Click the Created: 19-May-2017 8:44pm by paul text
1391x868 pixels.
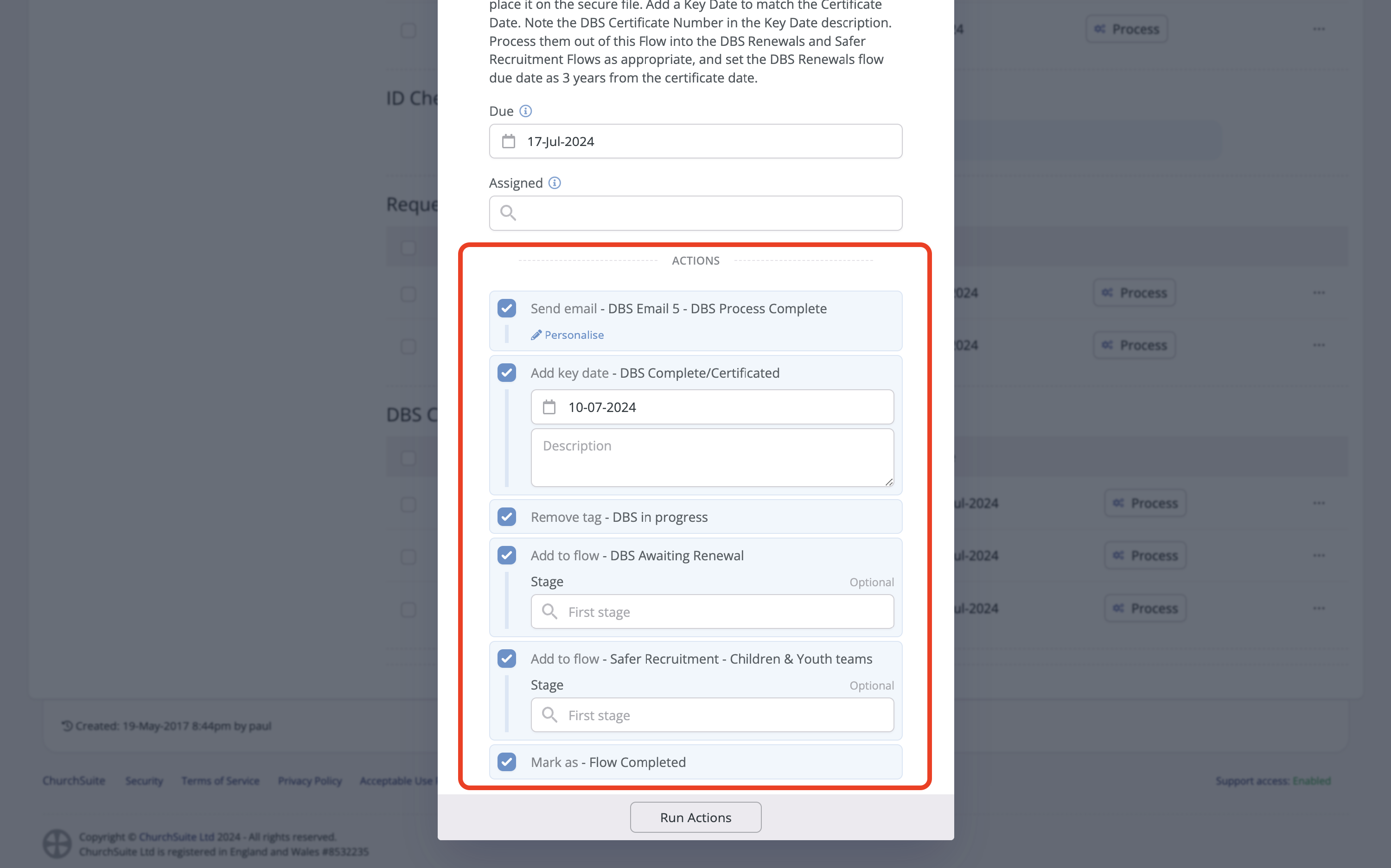pyautogui.click(x=173, y=726)
